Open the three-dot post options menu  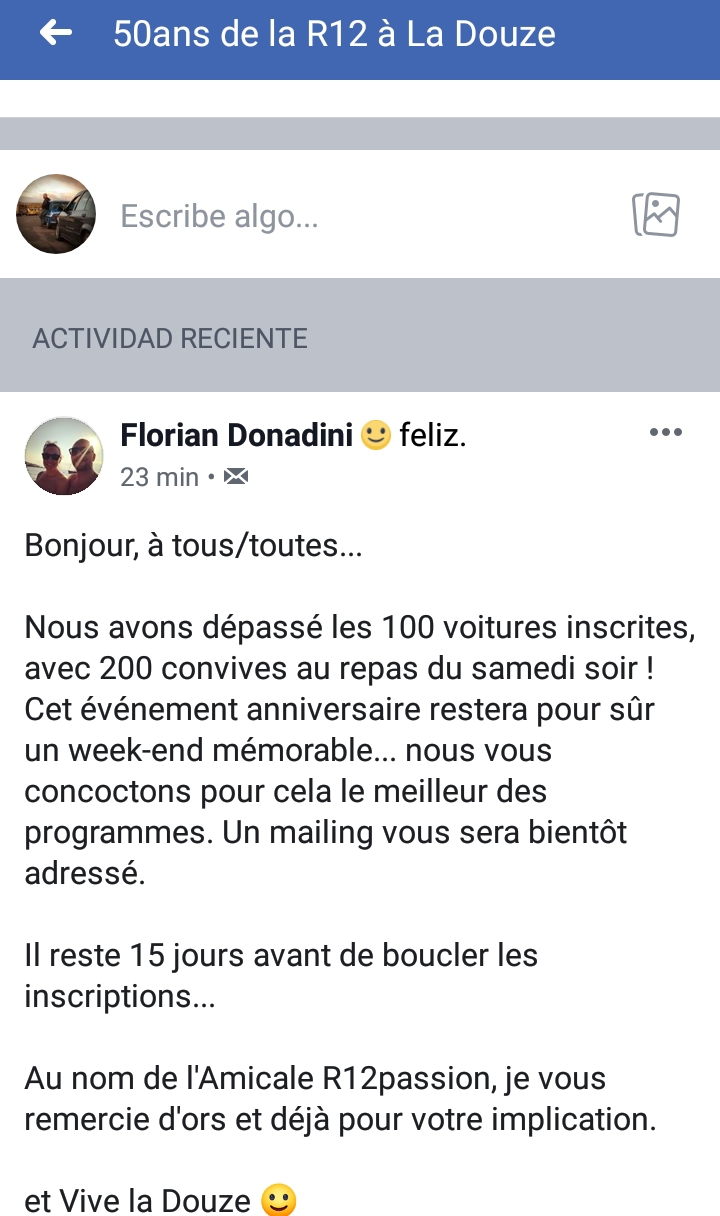665,433
